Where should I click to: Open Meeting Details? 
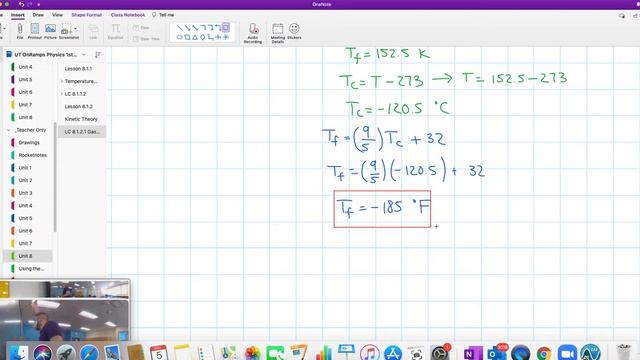tap(278, 33)
